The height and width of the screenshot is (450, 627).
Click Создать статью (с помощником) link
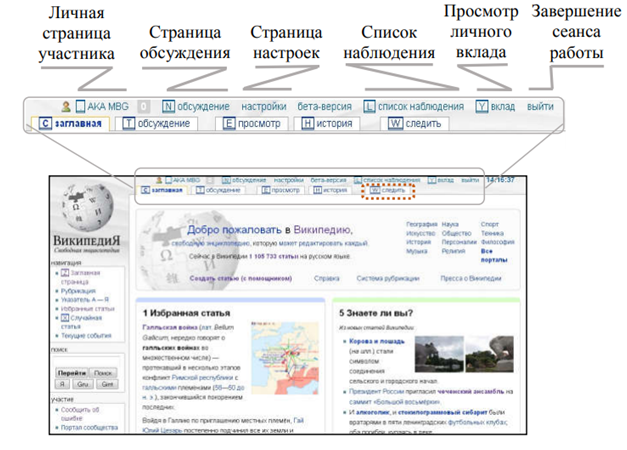point(241,278)
